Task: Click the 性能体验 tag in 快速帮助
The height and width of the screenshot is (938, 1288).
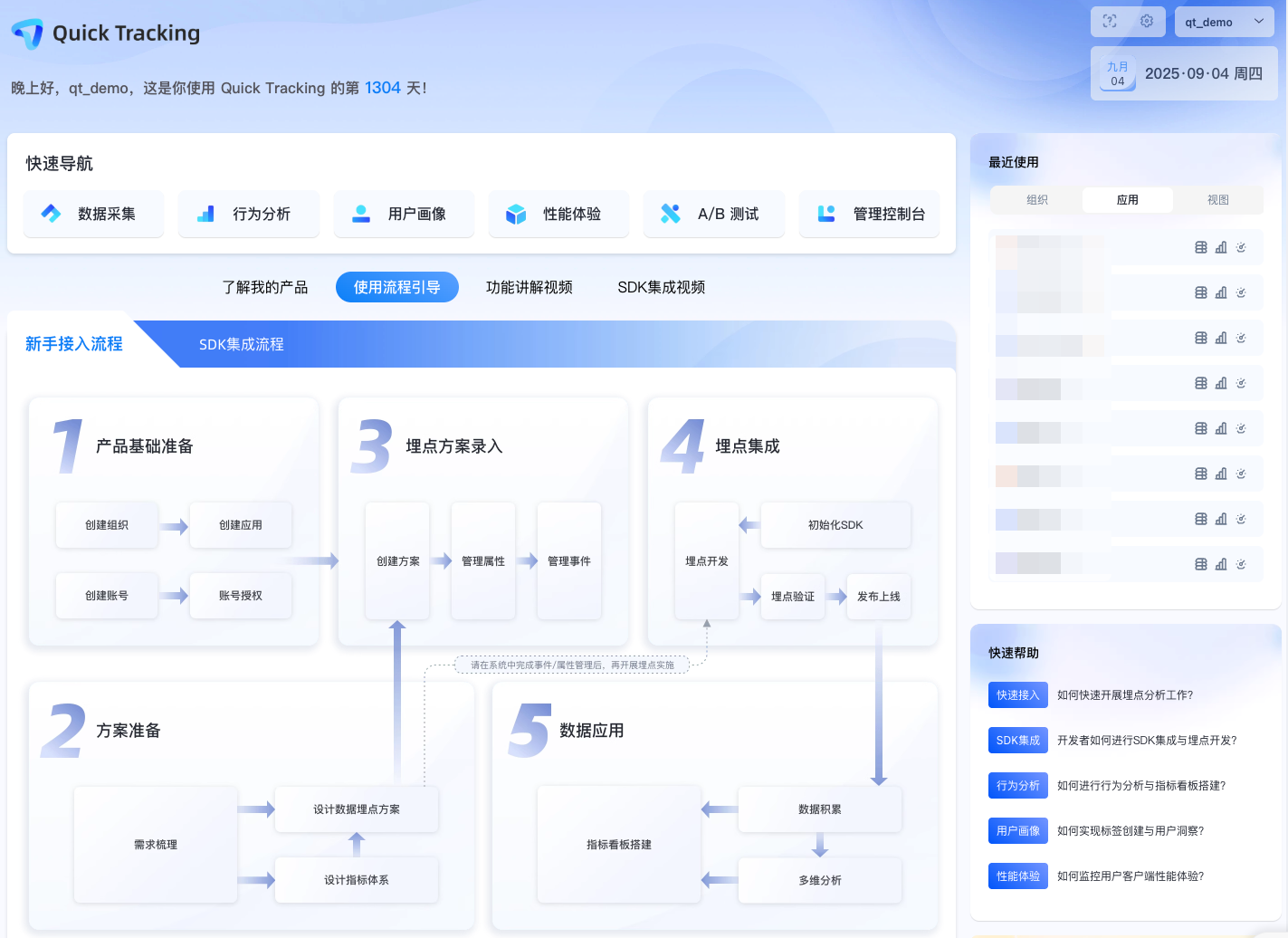Action: 1018,876
